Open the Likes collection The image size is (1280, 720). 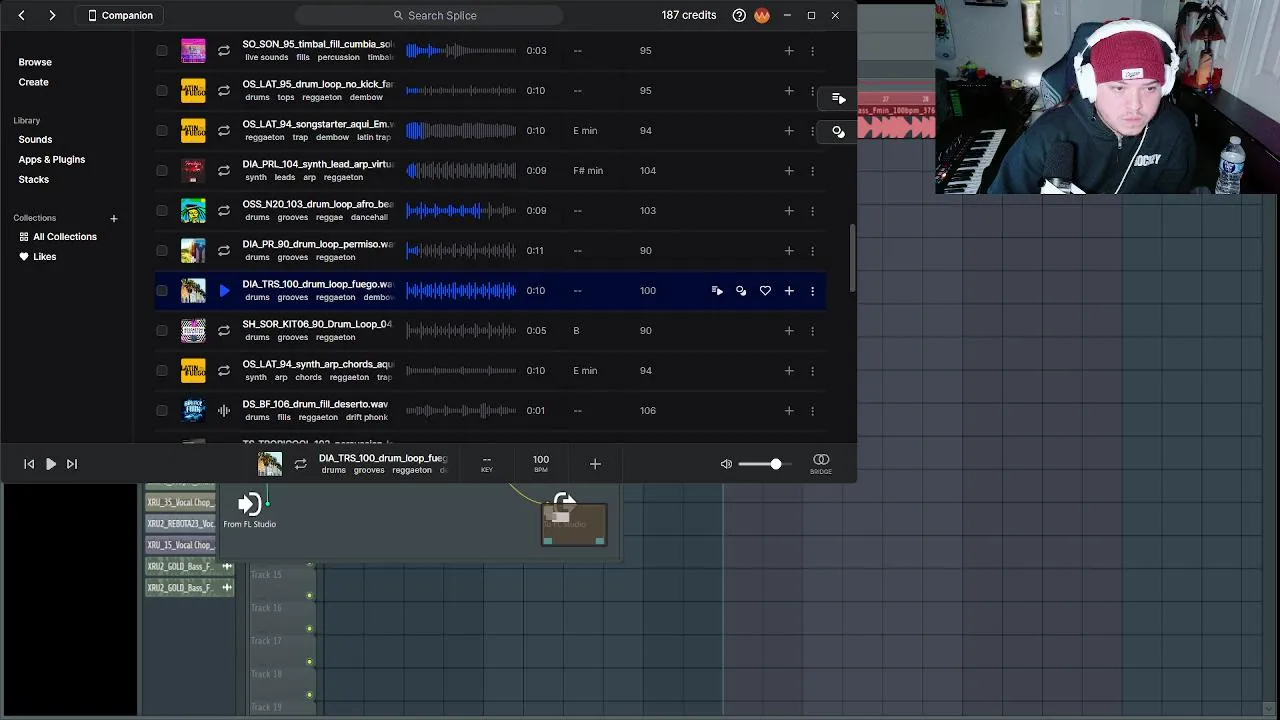pyautogui.click(x=37, y=257)
